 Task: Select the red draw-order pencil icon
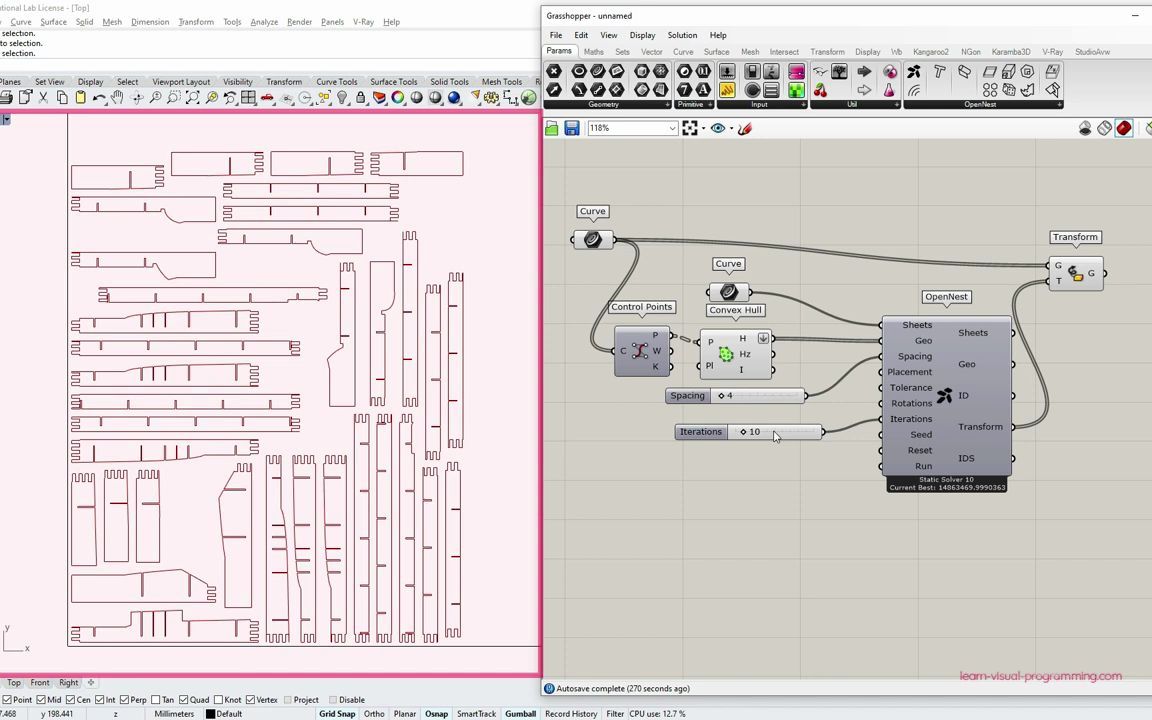click(744, 128)
